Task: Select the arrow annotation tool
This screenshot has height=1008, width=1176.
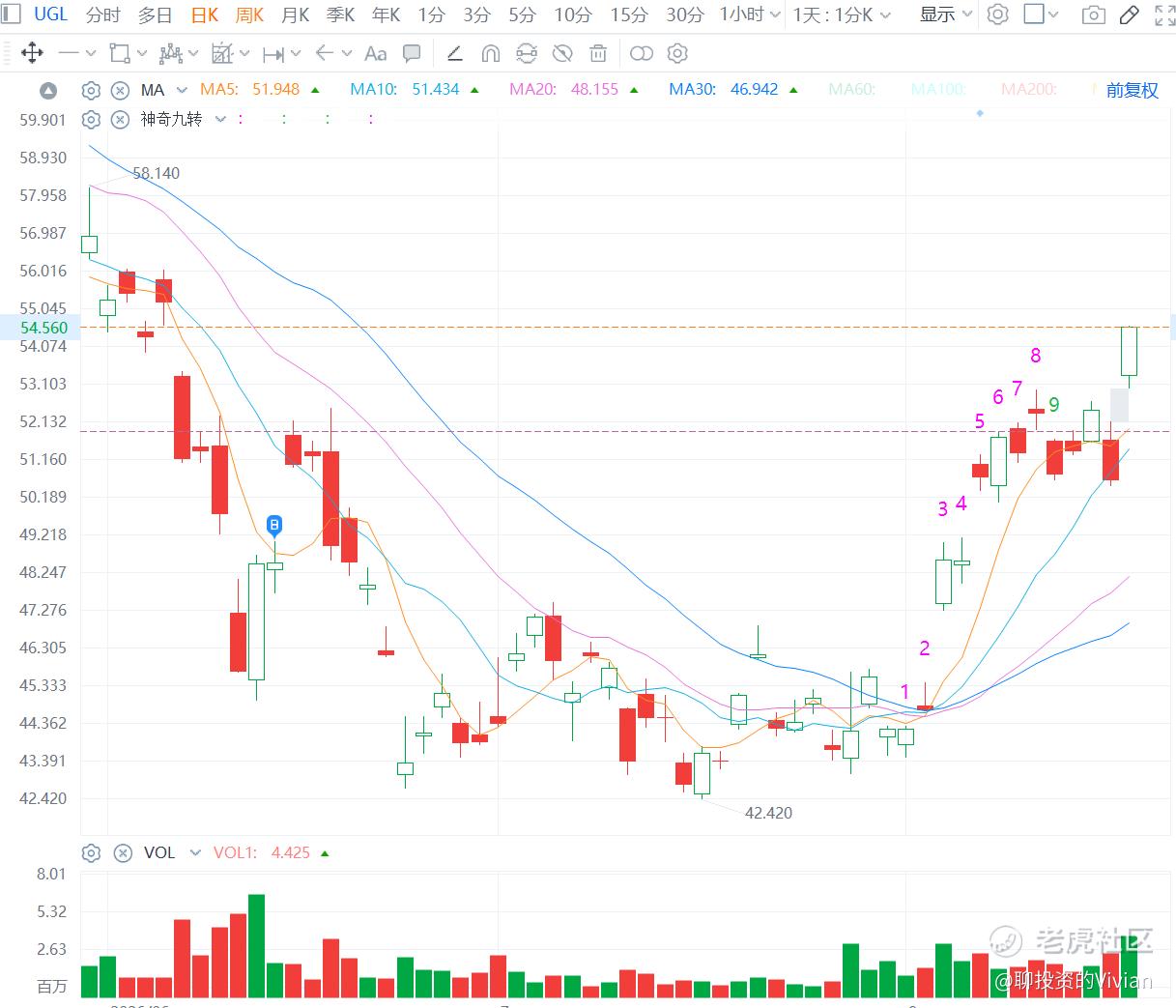Action: [325, 53]
